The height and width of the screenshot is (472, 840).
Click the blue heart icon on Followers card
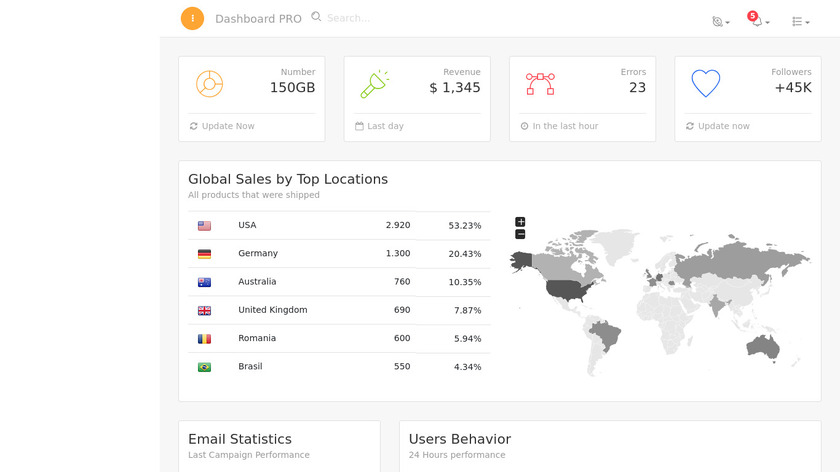tap(705, 84)
